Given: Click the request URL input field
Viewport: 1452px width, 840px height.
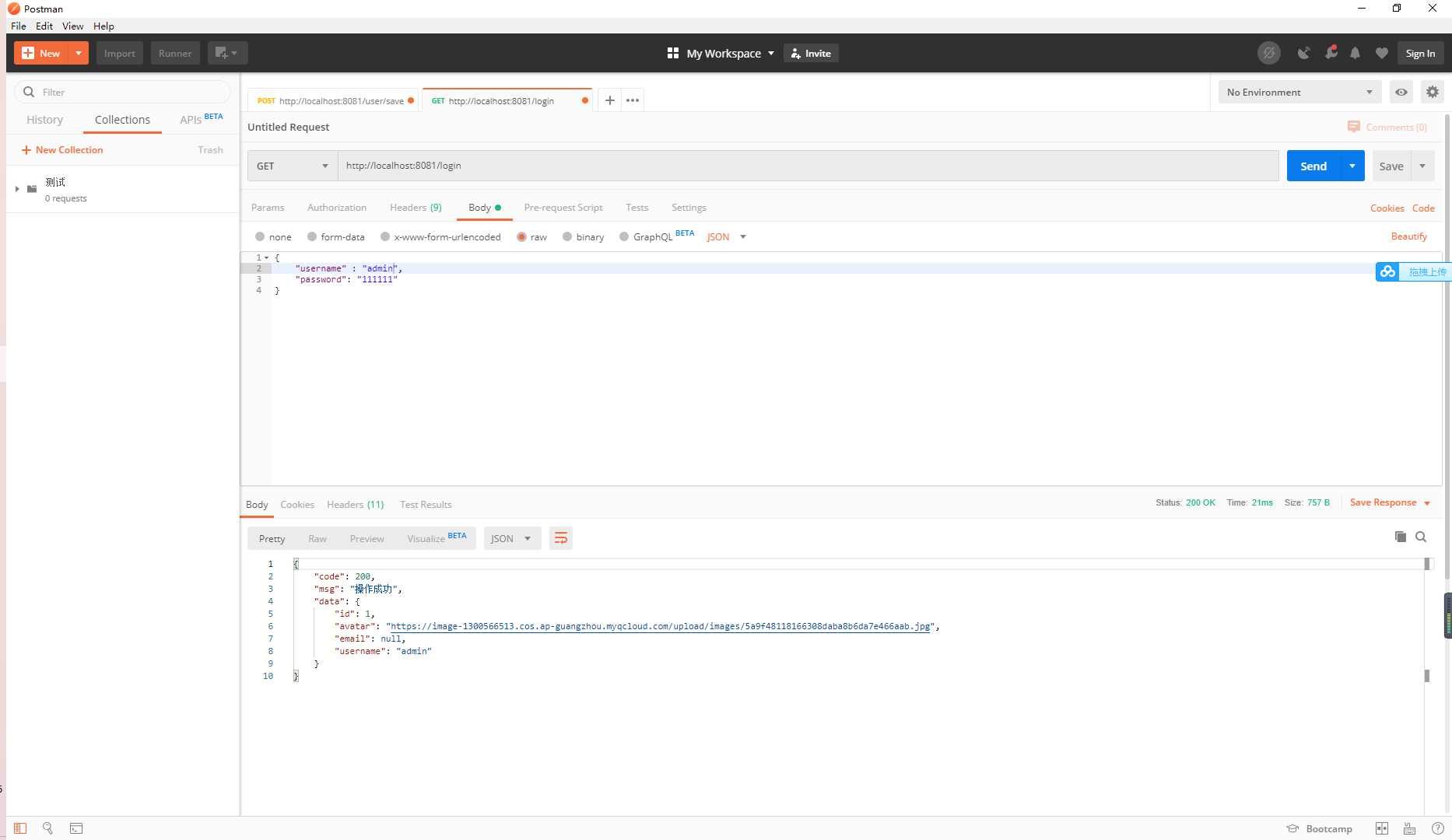Looking at the screenshot, I should coord(808,166).
